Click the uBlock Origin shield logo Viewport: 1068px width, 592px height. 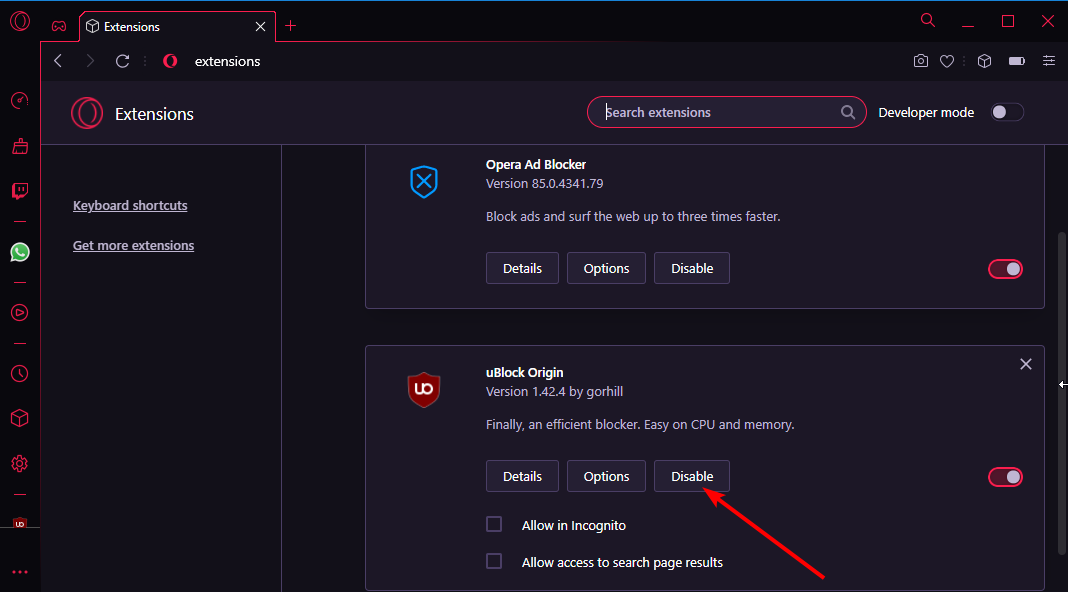tap(424, 390)
